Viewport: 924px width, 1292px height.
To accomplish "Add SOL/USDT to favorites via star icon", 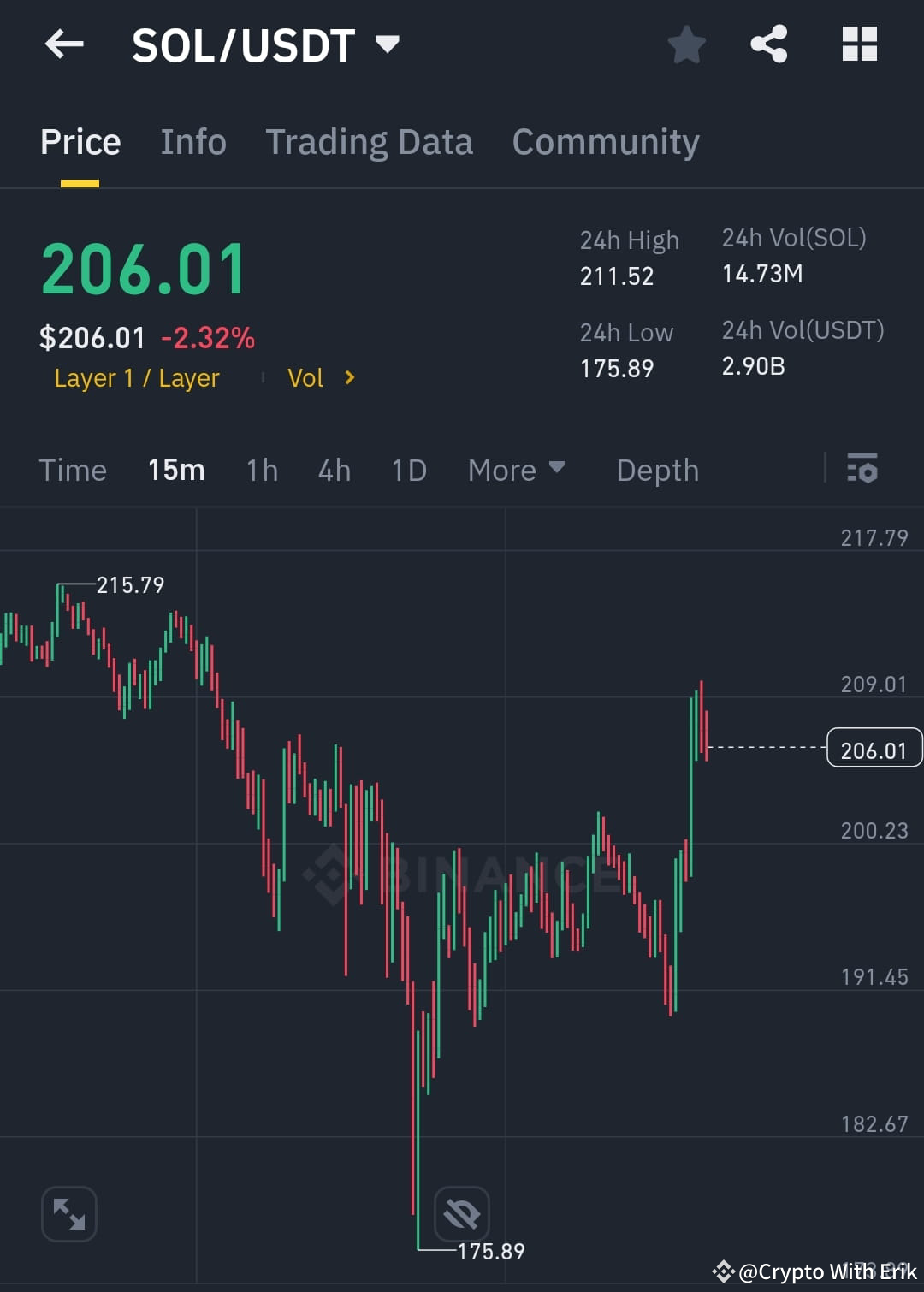I will point(686,44).
